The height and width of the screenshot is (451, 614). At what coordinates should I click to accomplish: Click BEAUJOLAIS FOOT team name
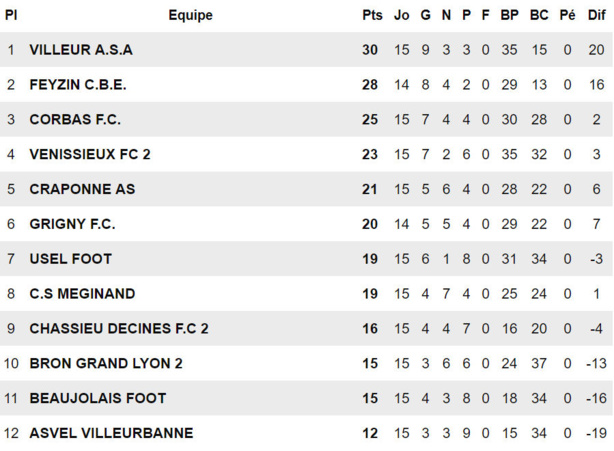coord(98,398)
